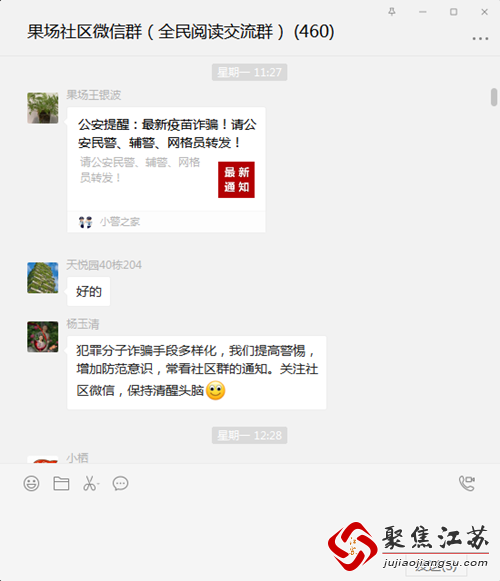Maximize the chat window

pos(453,12)
